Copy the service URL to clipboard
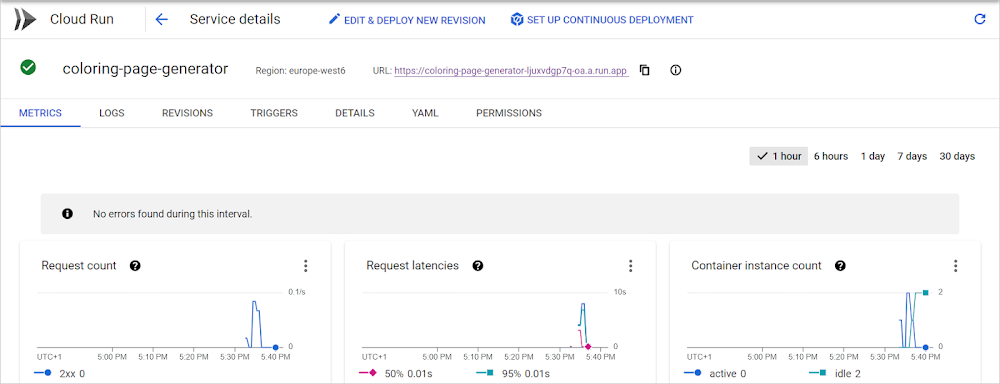 (x=645, y=70)
